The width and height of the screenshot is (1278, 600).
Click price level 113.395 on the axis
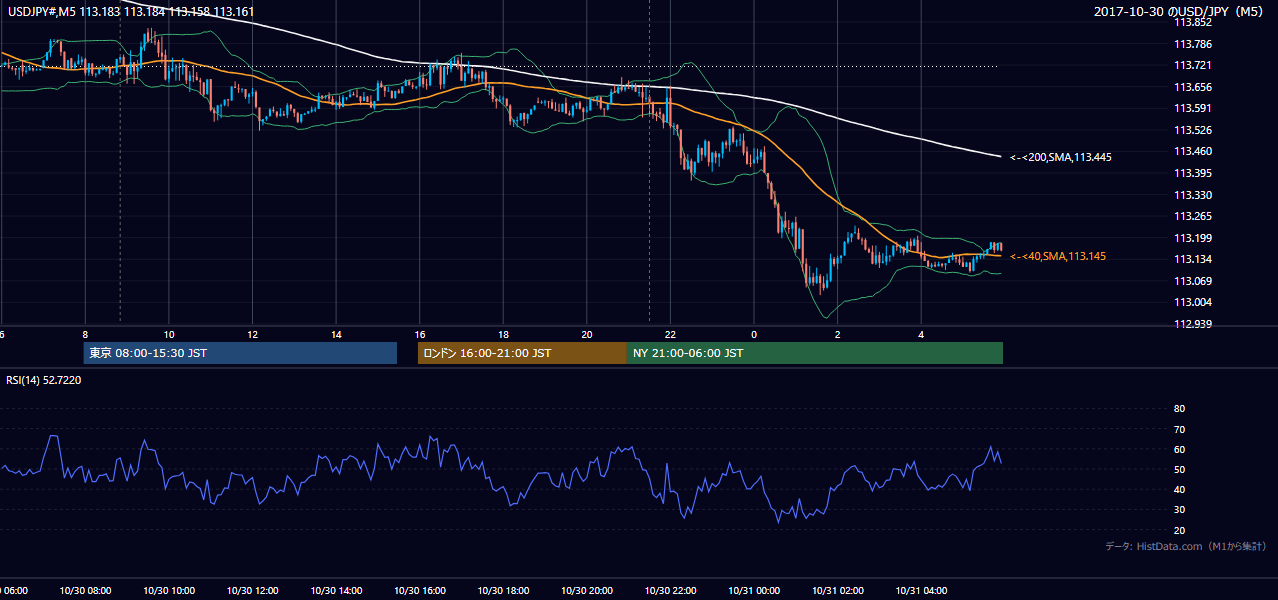tap(1192, 173)
